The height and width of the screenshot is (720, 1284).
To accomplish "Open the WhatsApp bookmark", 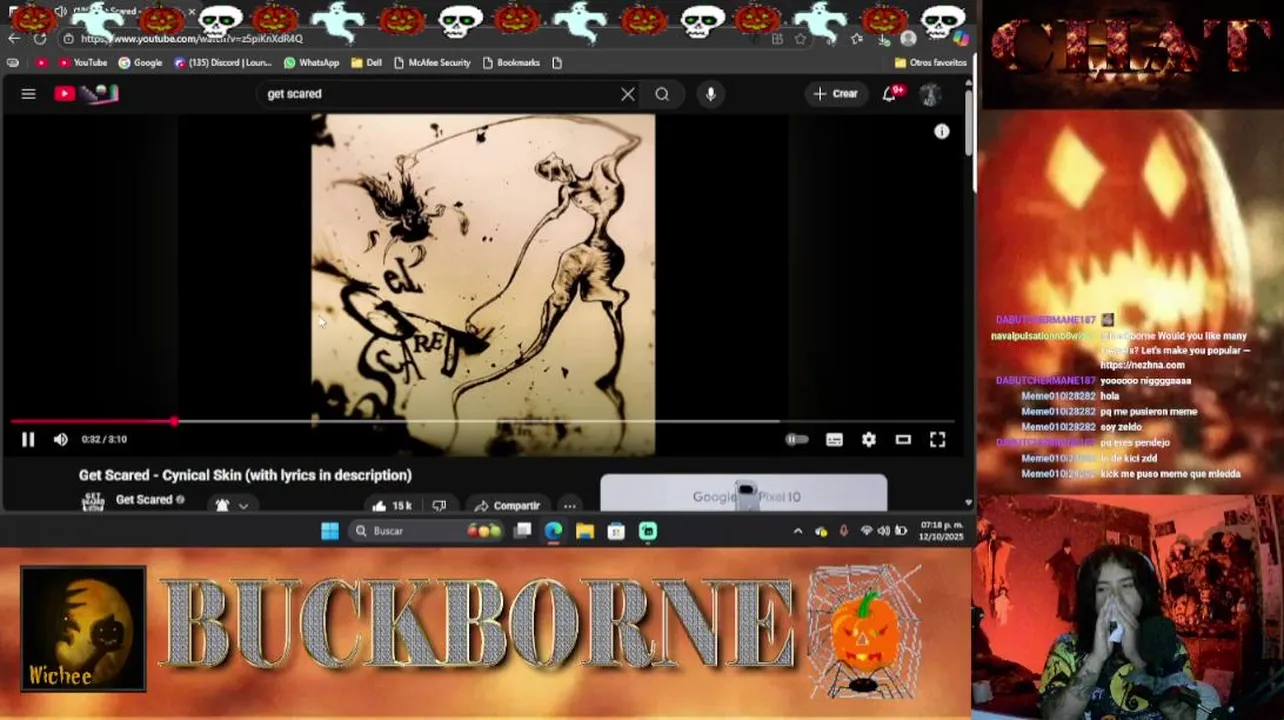I will (311, 62).
